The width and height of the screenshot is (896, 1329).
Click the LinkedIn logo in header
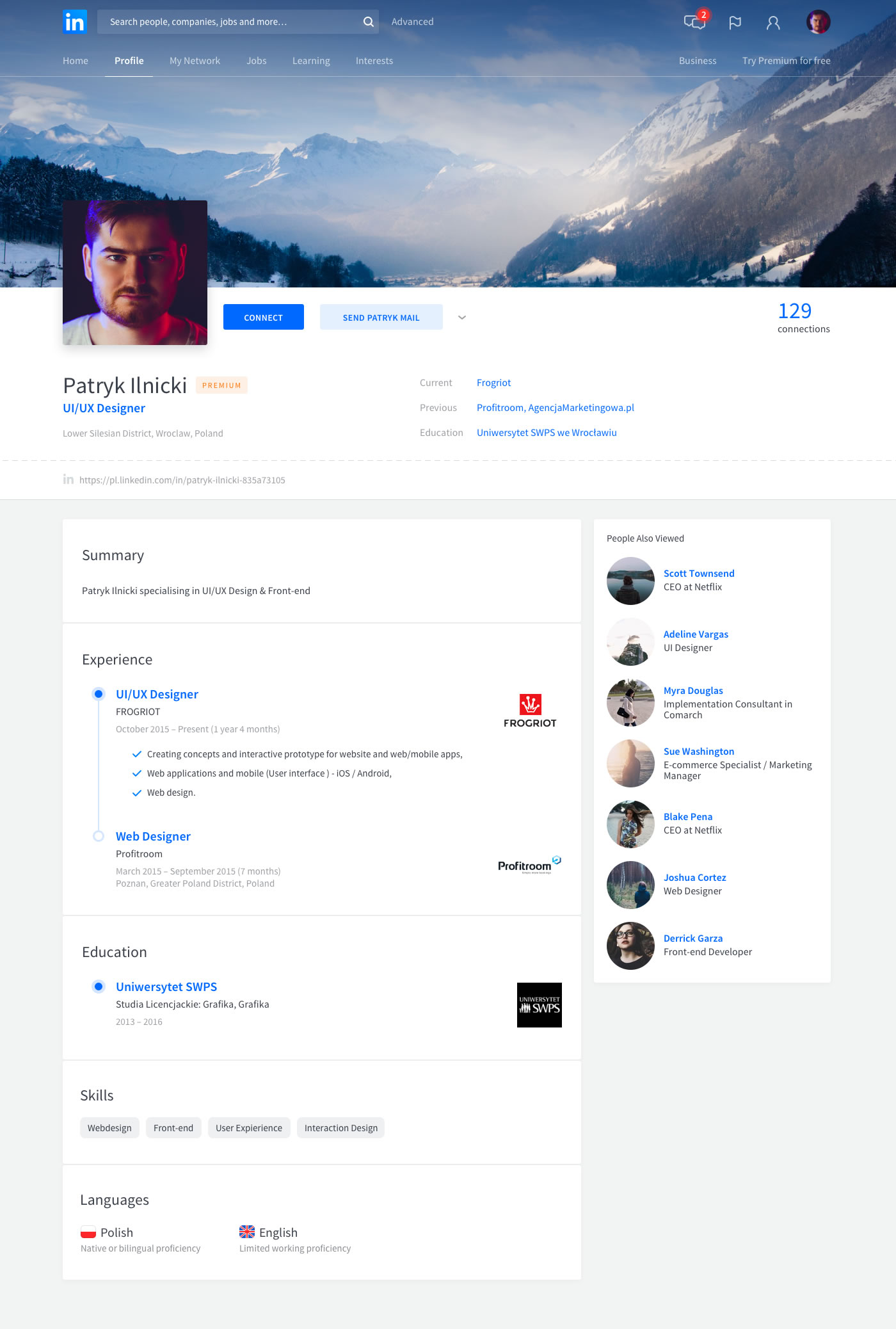75,22
